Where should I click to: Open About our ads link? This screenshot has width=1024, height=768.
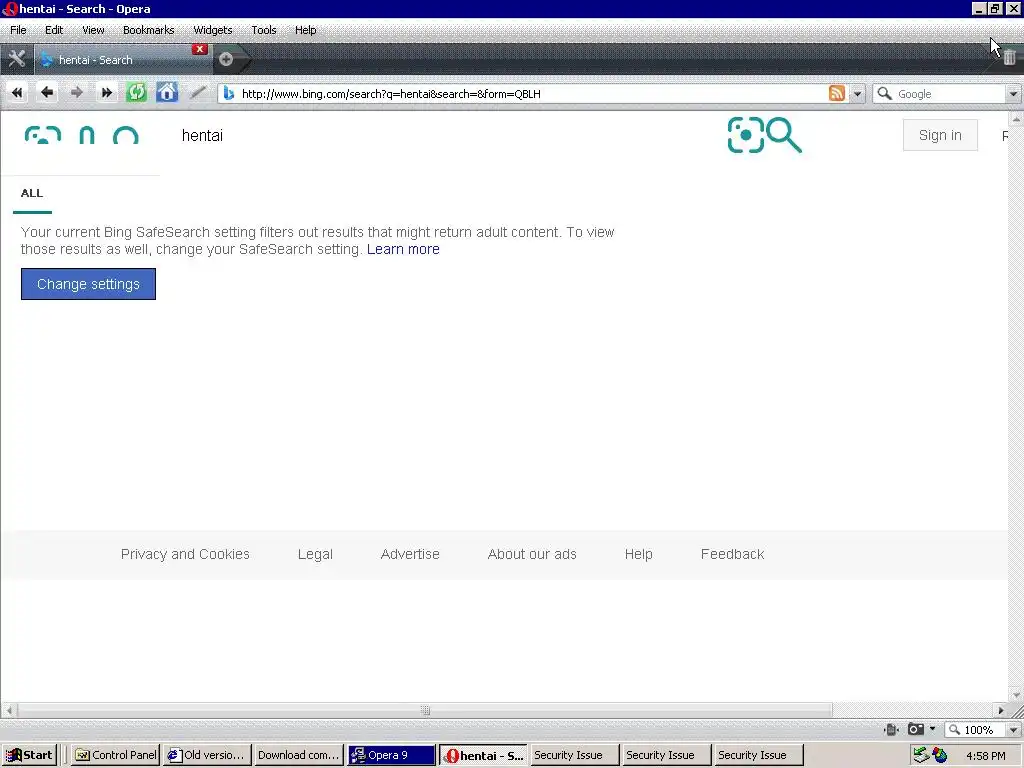(x=532, y=554)
